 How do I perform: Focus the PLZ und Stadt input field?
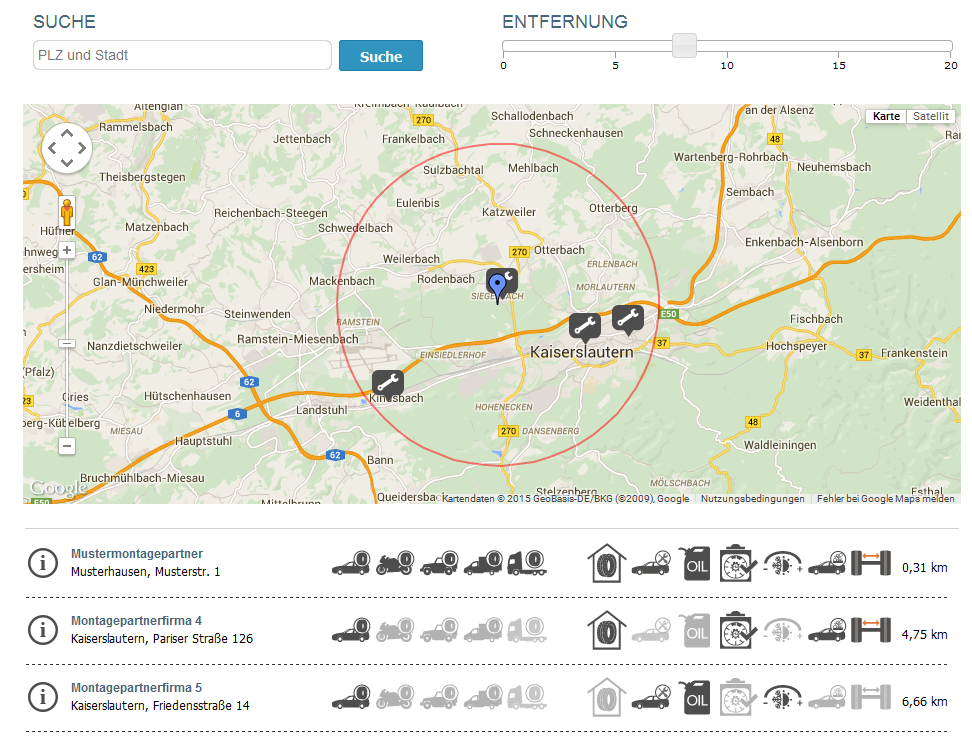point(182,55)
